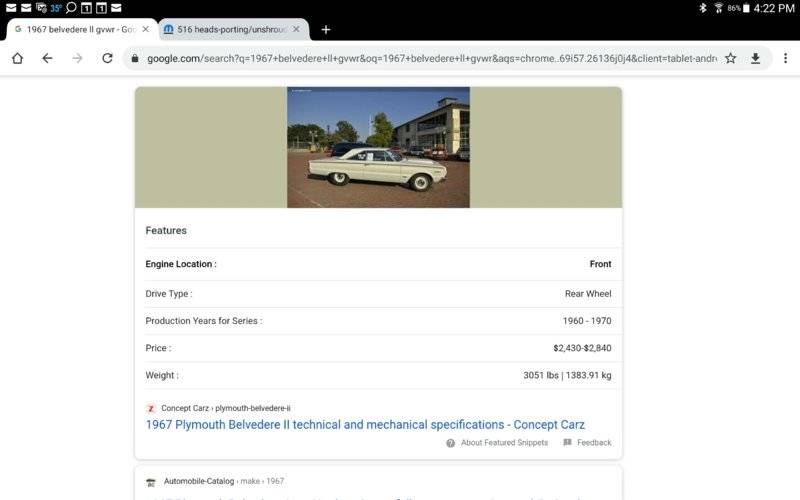Click the forward navigation arrow
This screenshot has width=800, height=500.
pos(77,58)
